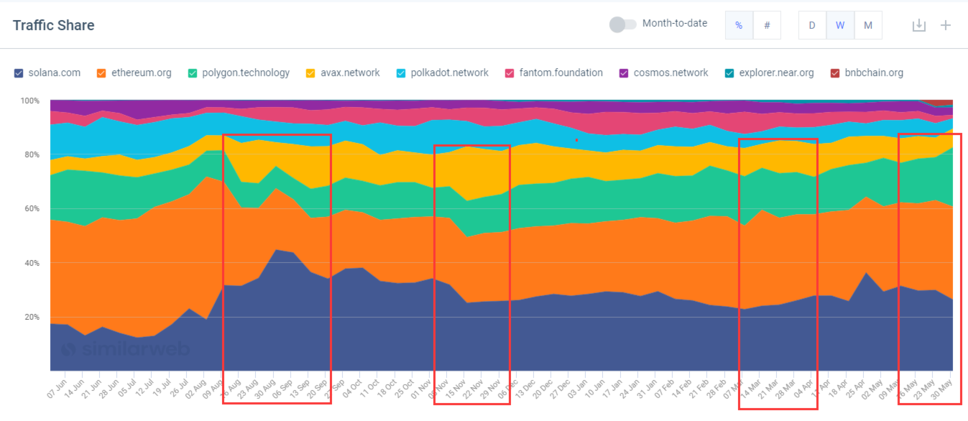Toggle the cosmos.network series checkbox
This screenshot has width=968, height=421.
[624, 73]
